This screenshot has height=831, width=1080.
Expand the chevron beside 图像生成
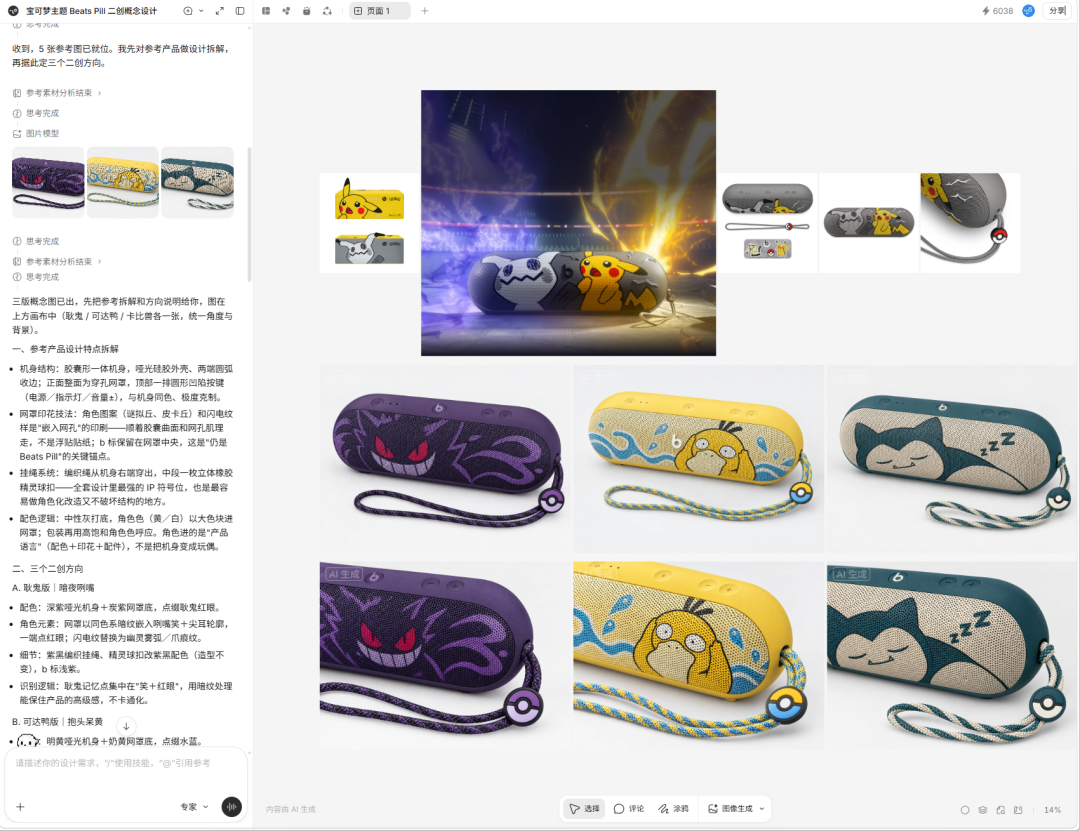point(762,809)
